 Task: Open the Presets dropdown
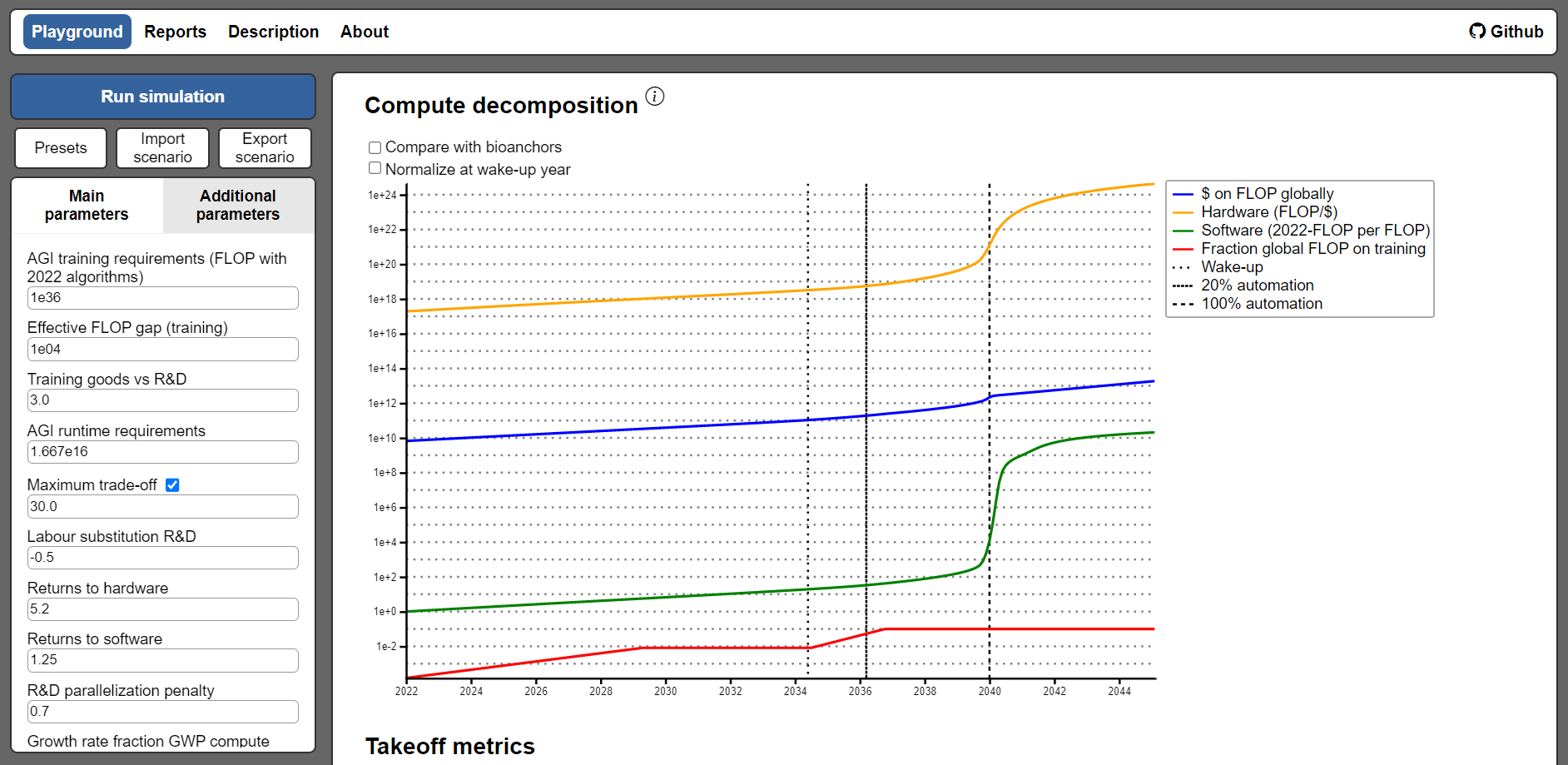point(61,148)
